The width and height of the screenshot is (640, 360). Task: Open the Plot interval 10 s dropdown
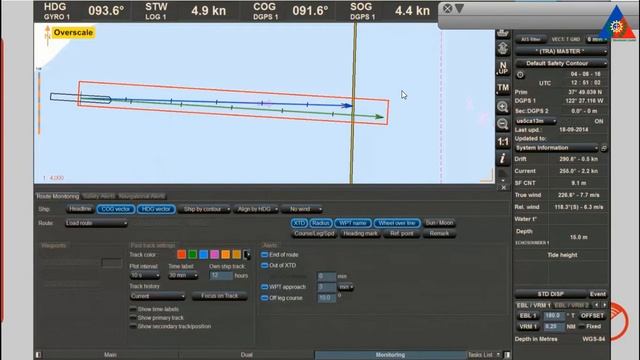tap(144, 276)
